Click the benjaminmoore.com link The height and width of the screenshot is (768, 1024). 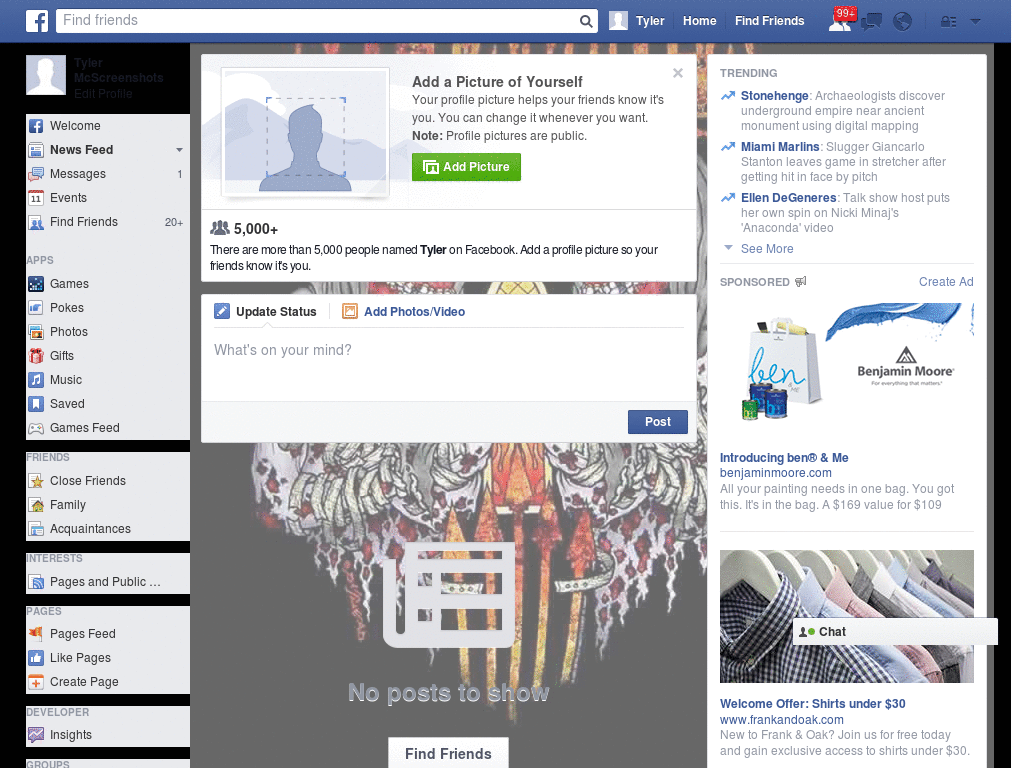click(776, 473)
